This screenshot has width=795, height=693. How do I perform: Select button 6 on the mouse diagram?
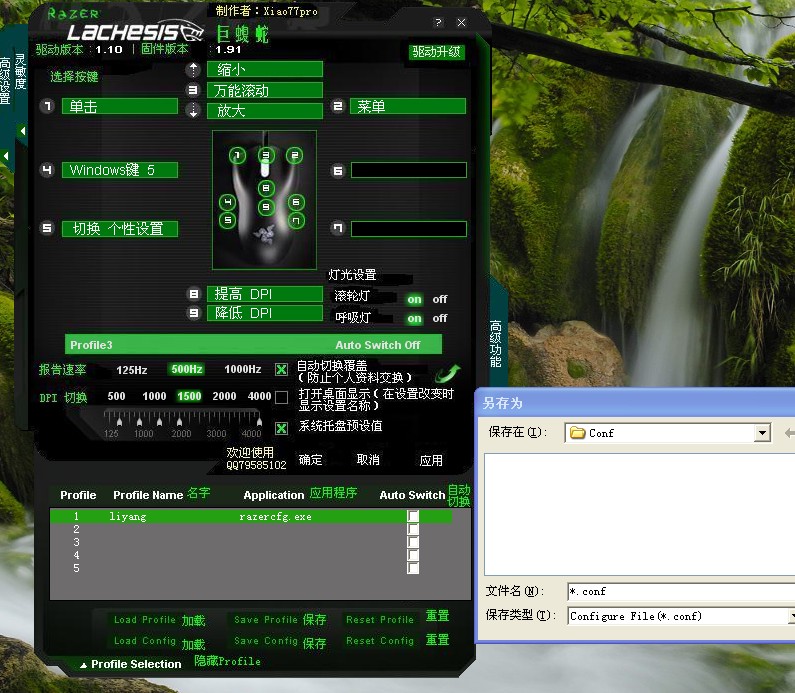click(x=296, y=202)
